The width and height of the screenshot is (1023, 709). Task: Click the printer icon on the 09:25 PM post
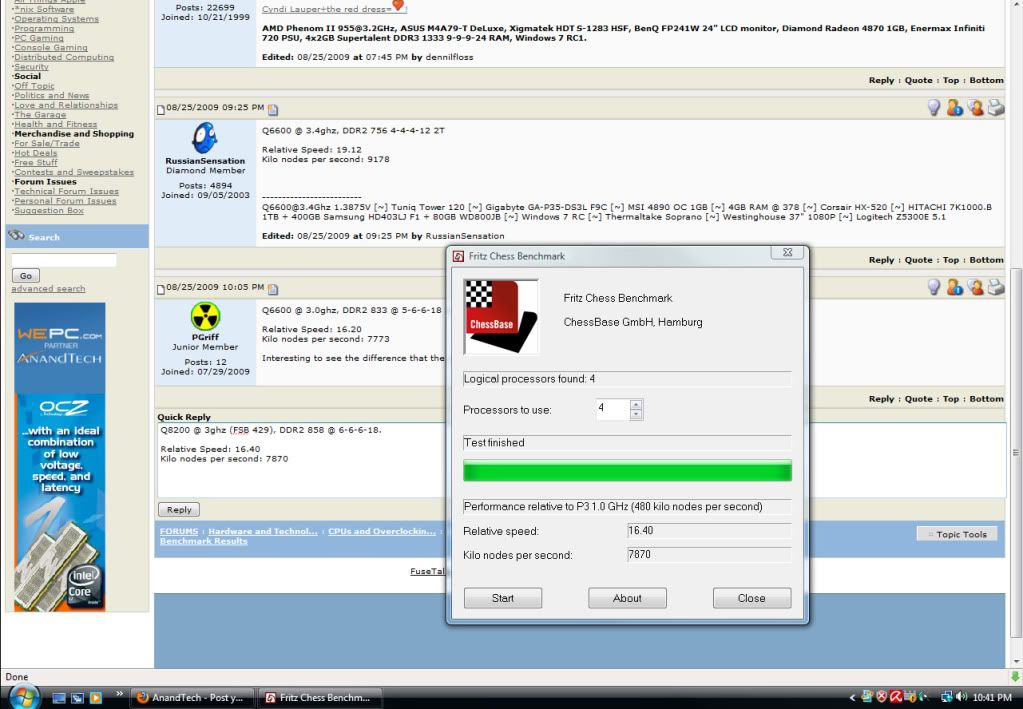(x=996, y=108)
